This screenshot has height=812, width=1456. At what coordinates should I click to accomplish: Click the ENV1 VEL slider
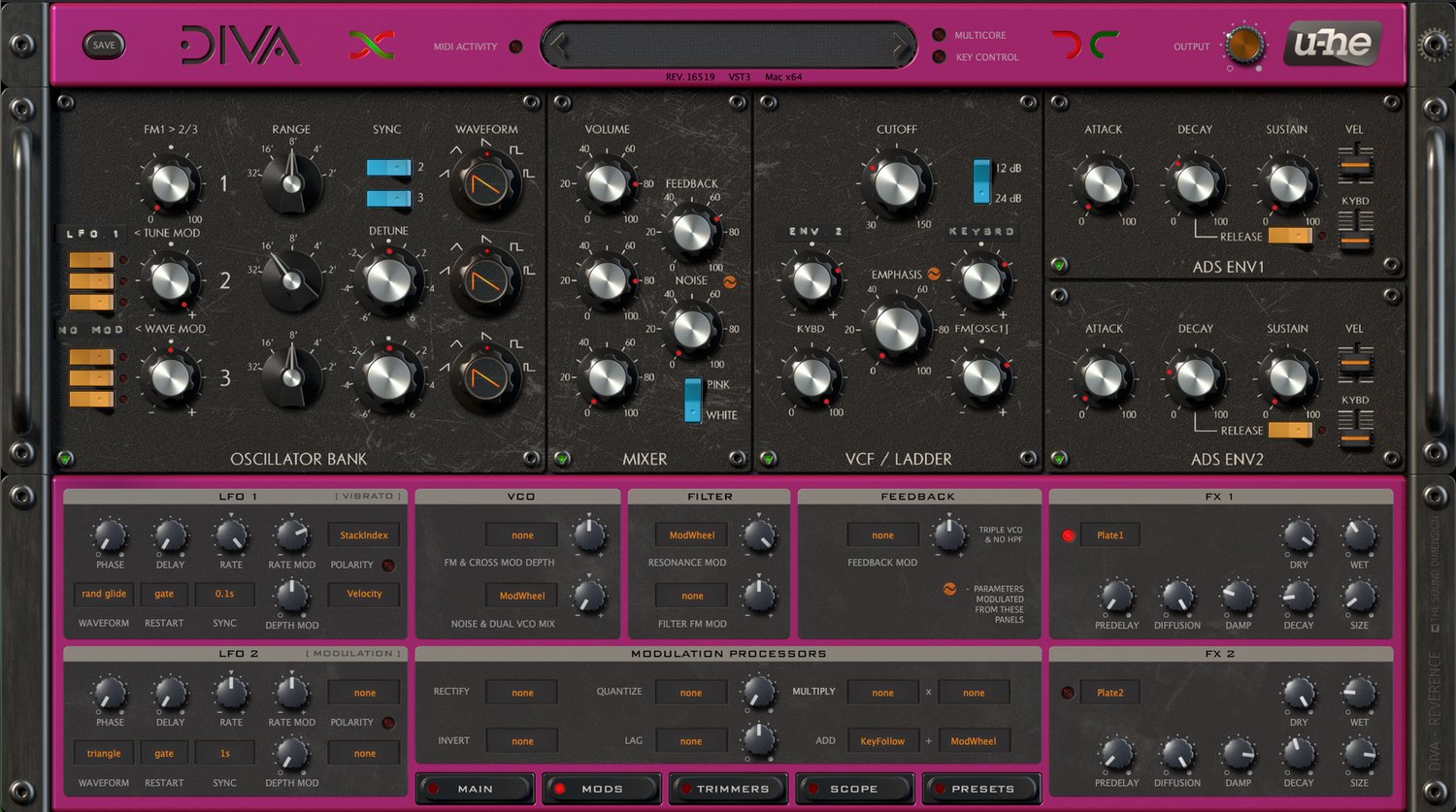(x=1355, y=164)
